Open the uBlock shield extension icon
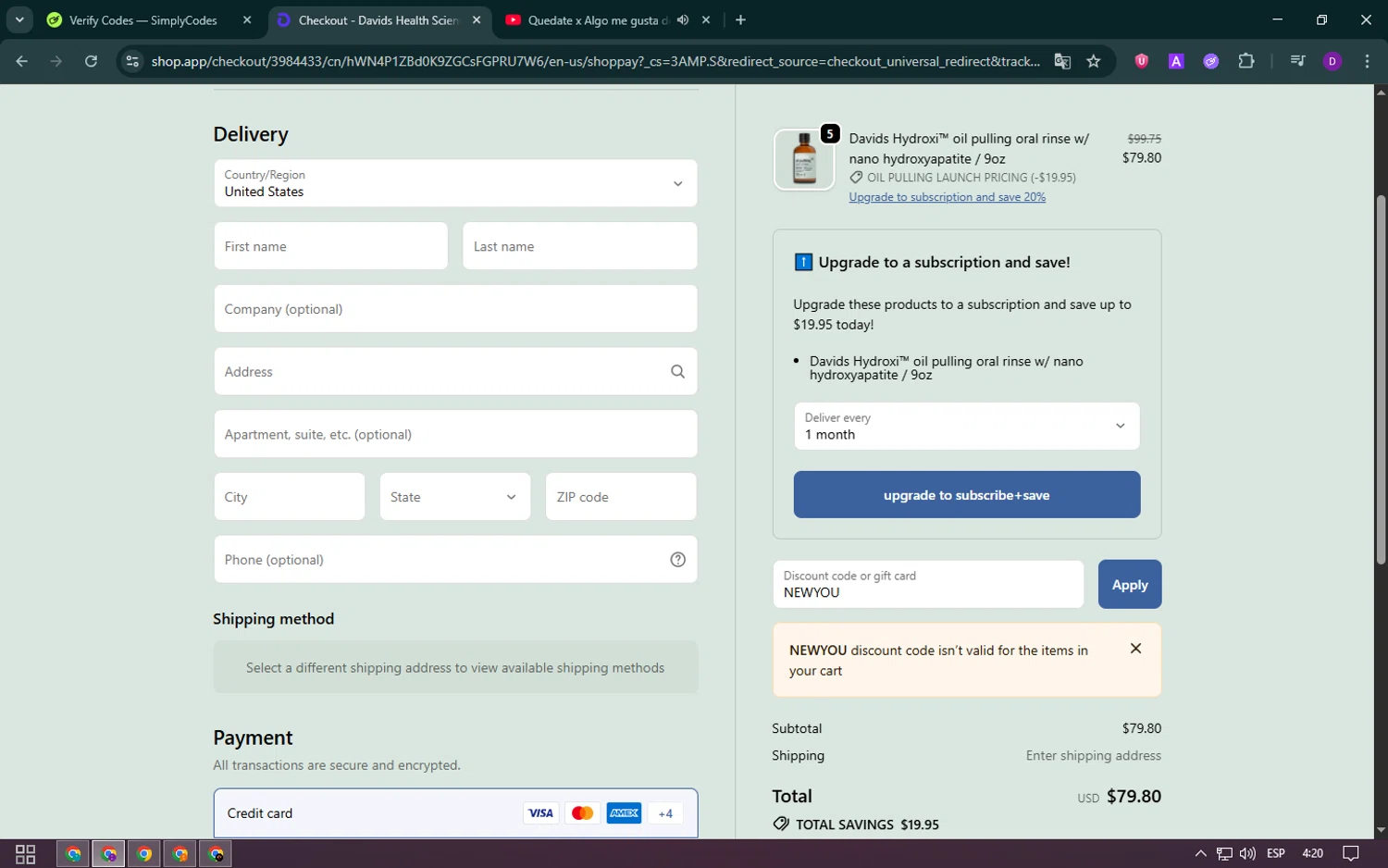Screen dimensions: 1388x868 [1142, 61]
